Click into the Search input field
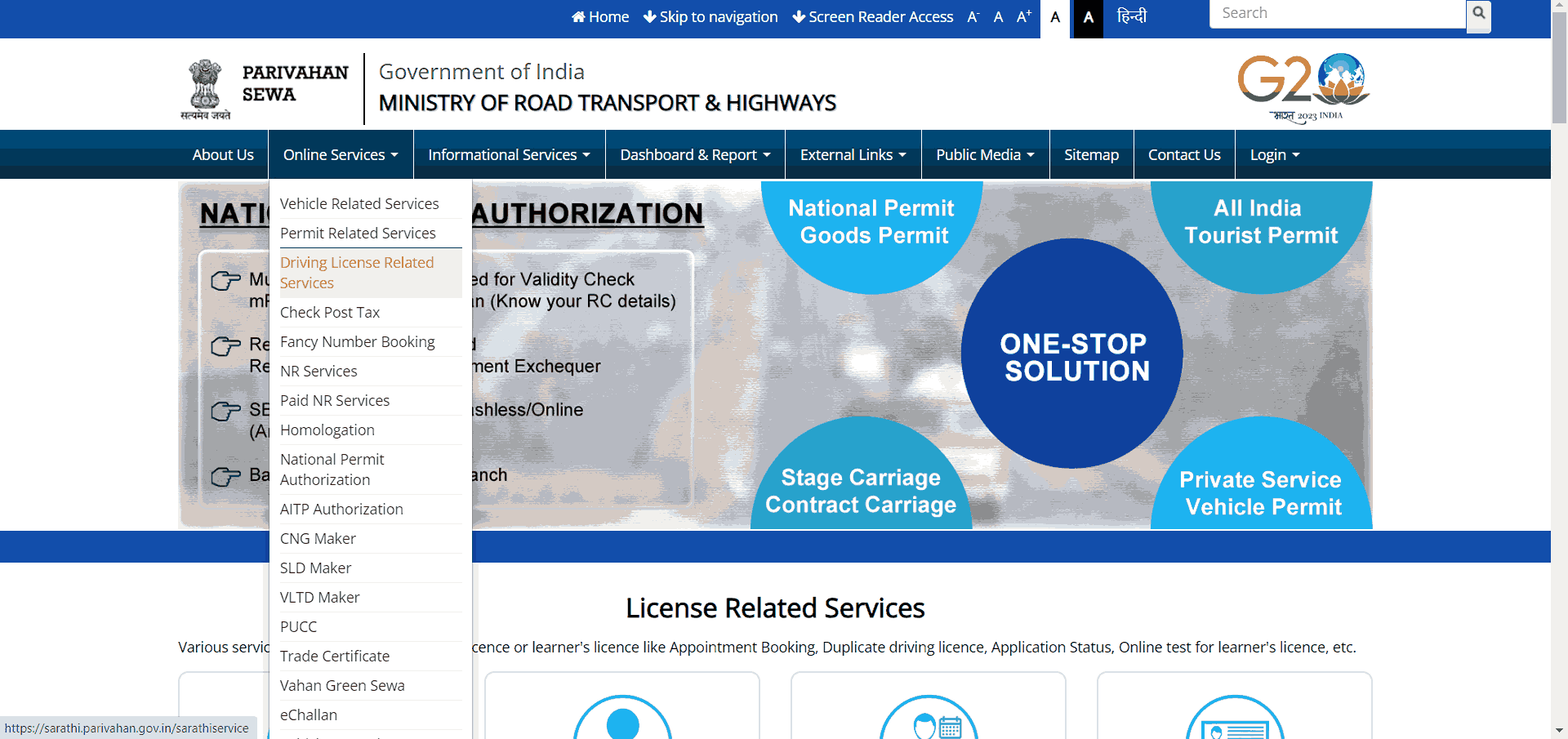This screenshot has width=1568, height=739. (1338, 14)
